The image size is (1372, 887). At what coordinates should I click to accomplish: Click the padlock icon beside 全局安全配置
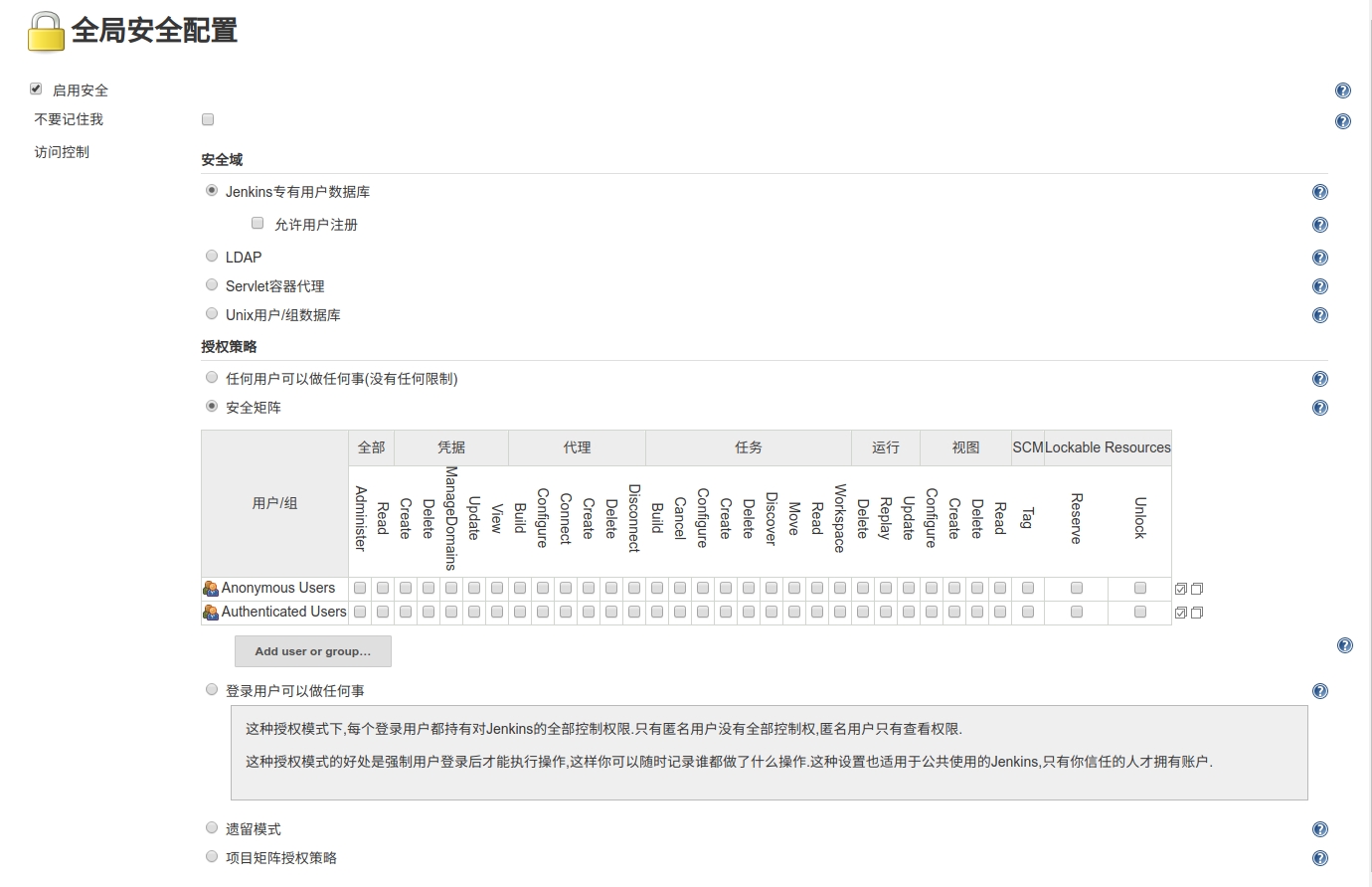tap(46, 32)
